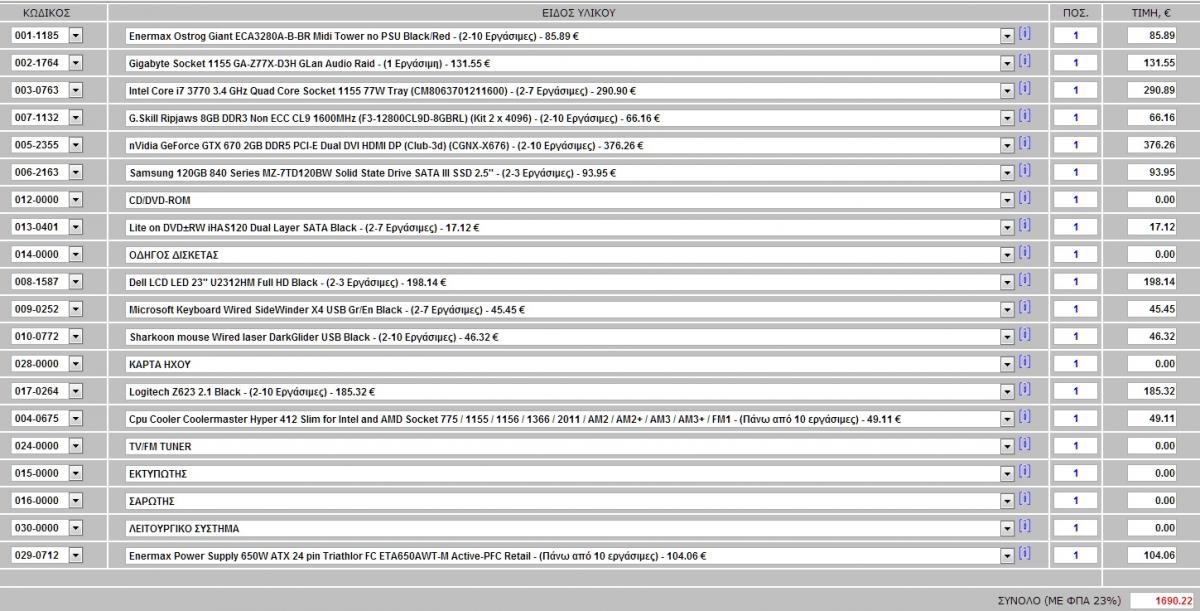Screen dimensions: 1200x611
Task: Open info icon for Enermax Ostrog Giant case
Action: coord(1025,34)
